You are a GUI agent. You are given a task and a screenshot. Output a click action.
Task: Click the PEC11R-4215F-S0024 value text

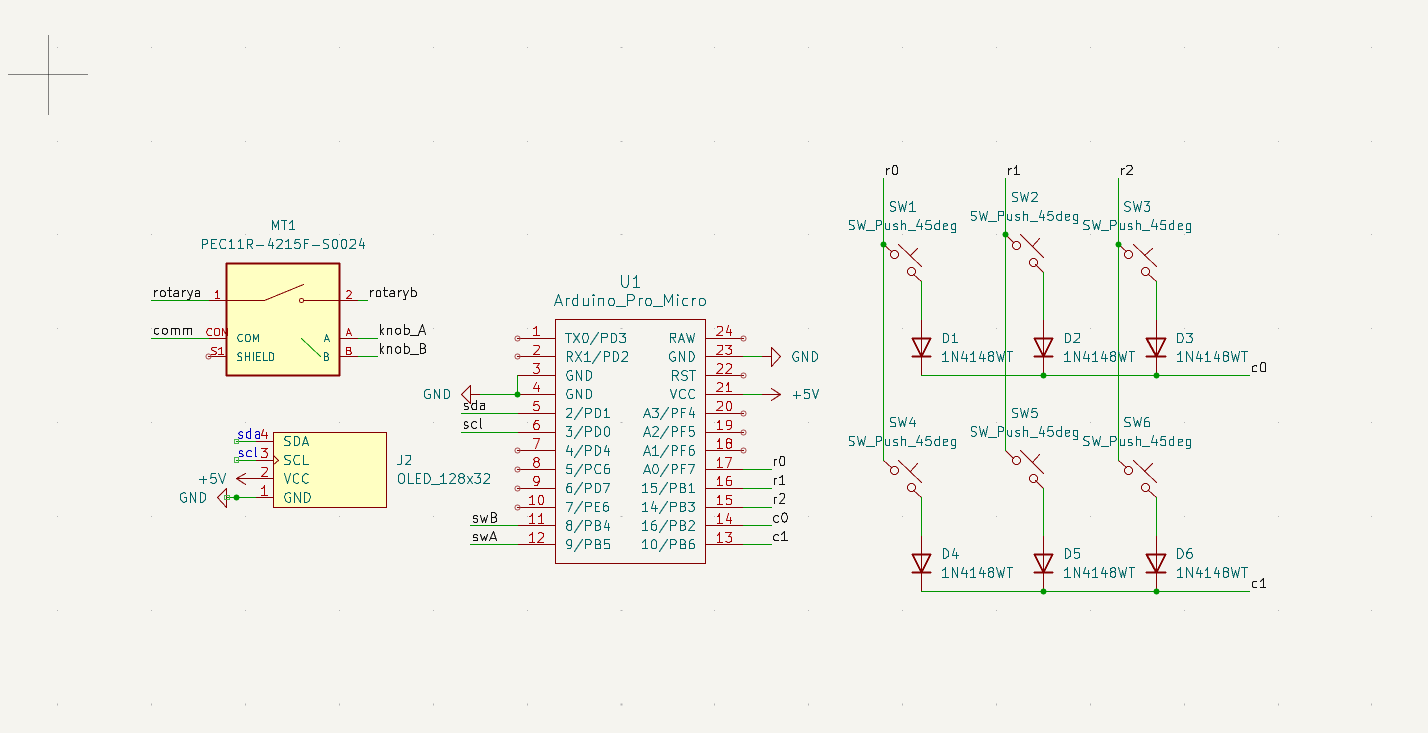click(283, 244)
